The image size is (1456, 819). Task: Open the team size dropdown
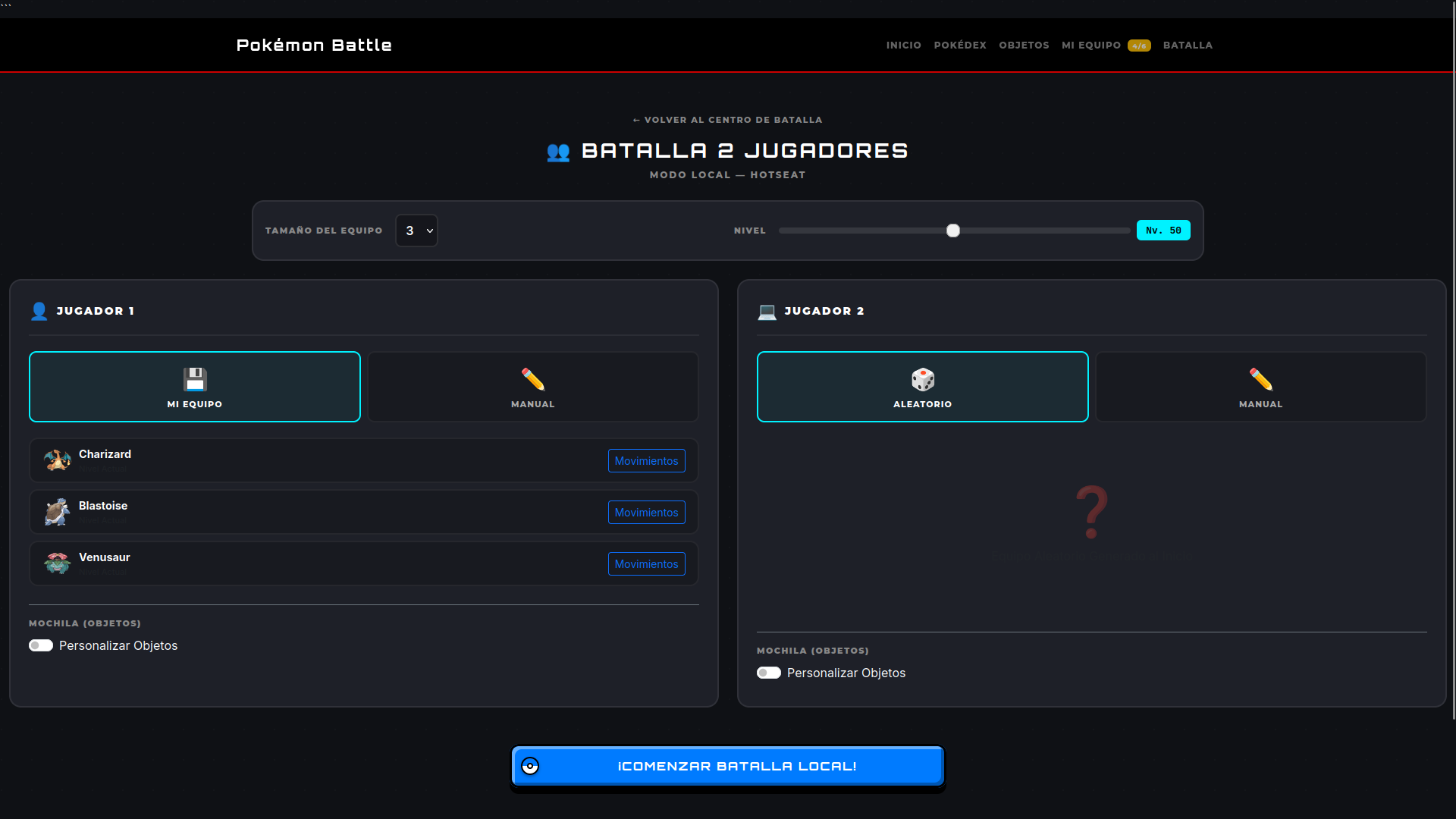416,231
